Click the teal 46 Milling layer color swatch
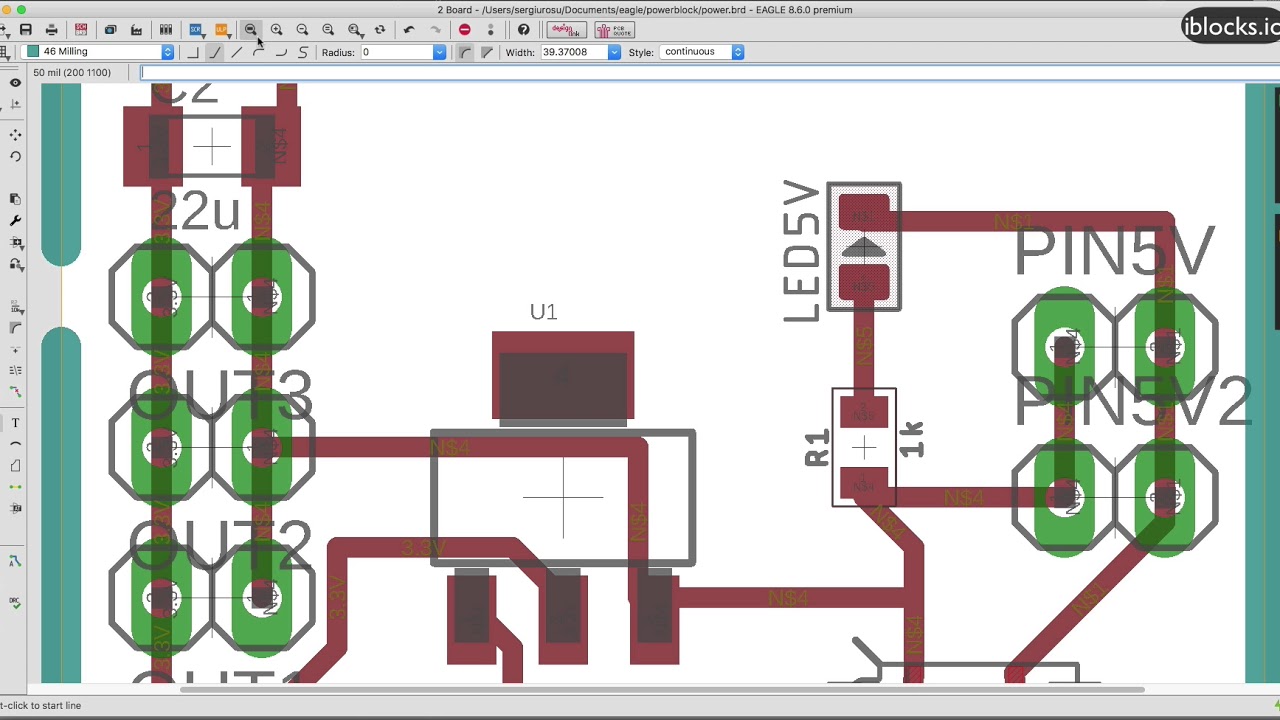1280x720 pixels. tap(33, 52)
